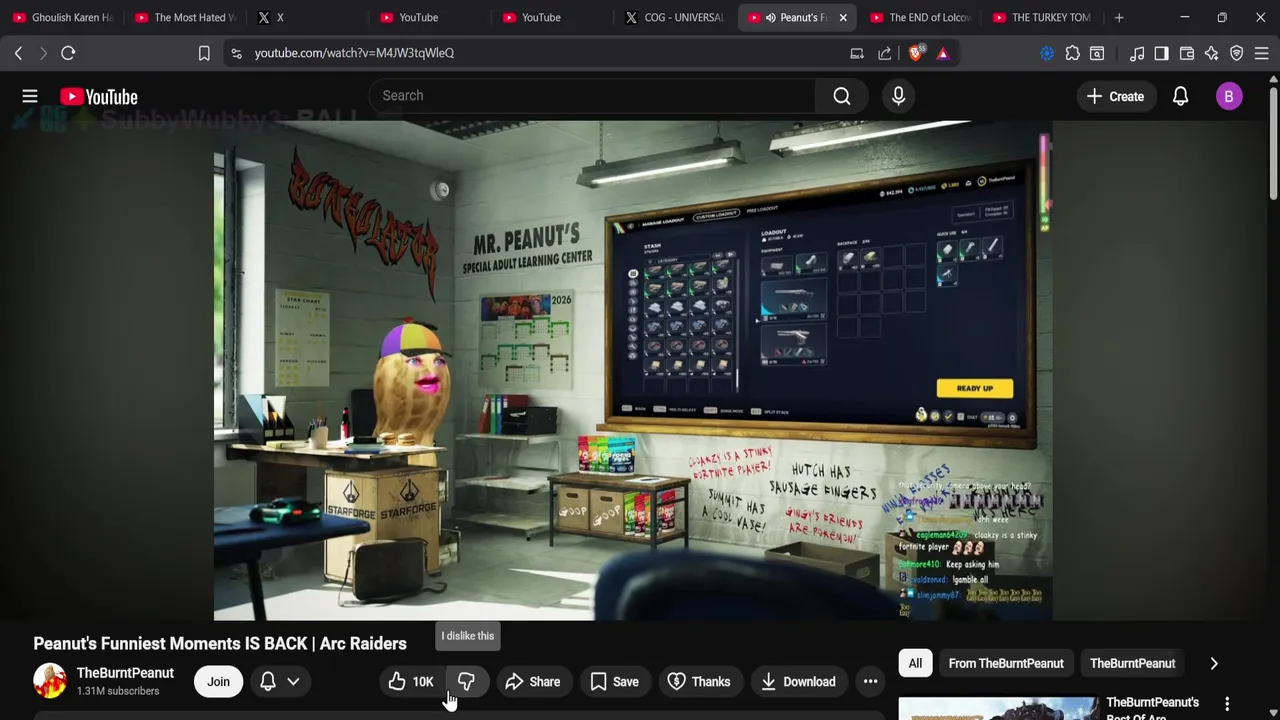The image size is (1280, 720).
Task: Click the Join channel button
Action: click(218, 682)
